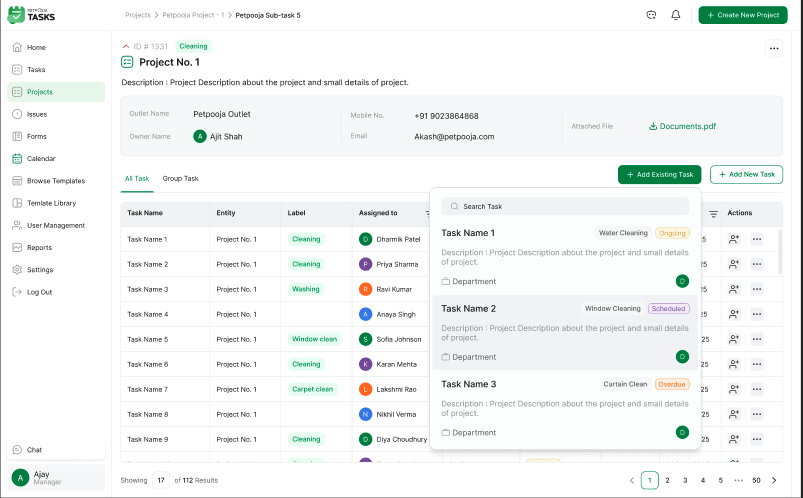Go to next page using right arrow
Viewport: 803px width, 498px height.
pos(774,480)
